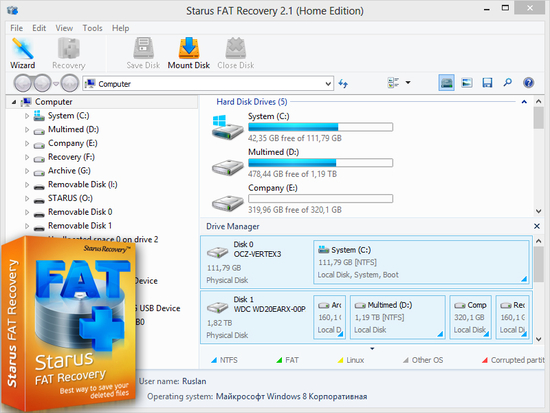Click the floppy save icon in toolbar
Image resolution: width=550 pixels, height=413 pixels.
coord(487,83)
